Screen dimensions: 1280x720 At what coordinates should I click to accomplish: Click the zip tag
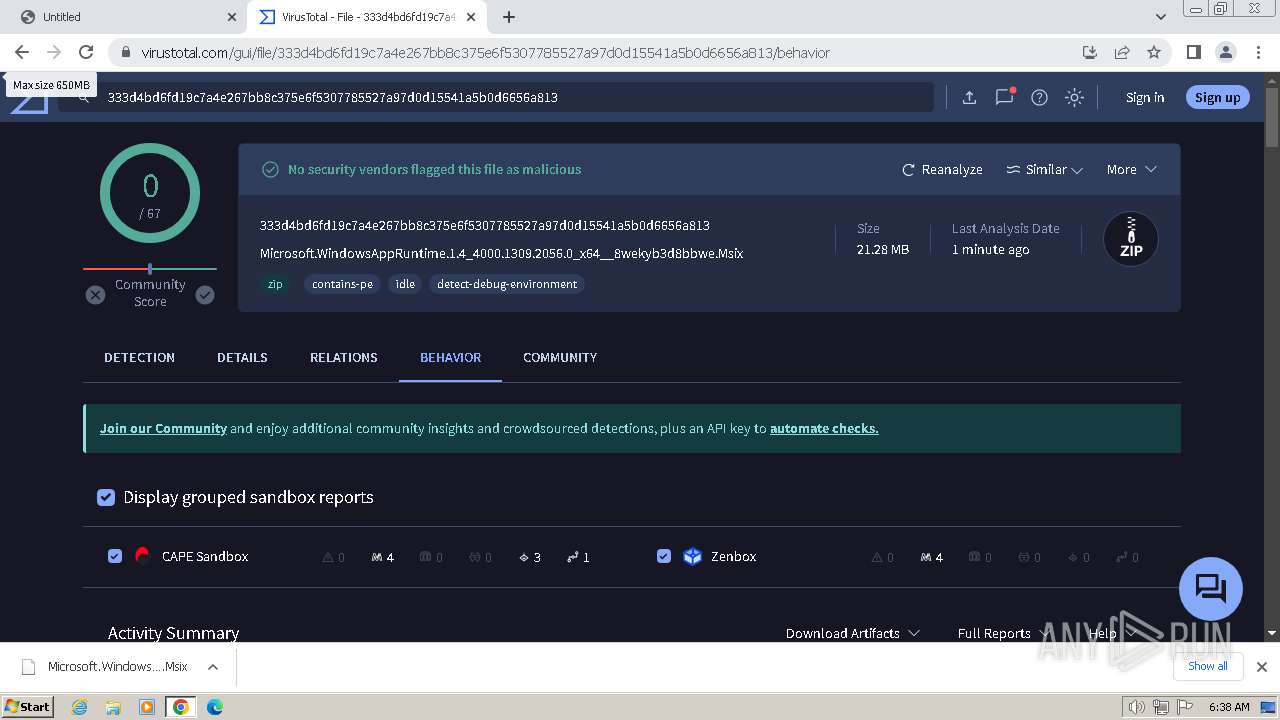coord(275,284)
